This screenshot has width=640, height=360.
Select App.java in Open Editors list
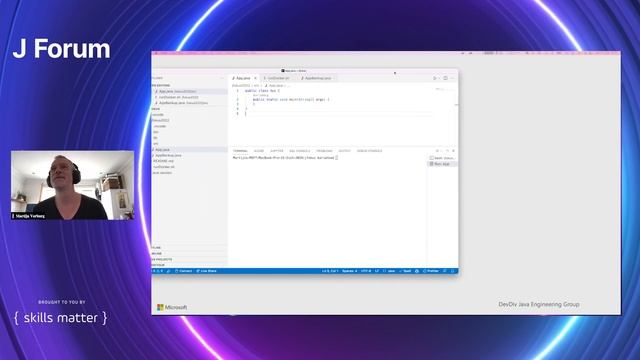[x=189, y=91]
